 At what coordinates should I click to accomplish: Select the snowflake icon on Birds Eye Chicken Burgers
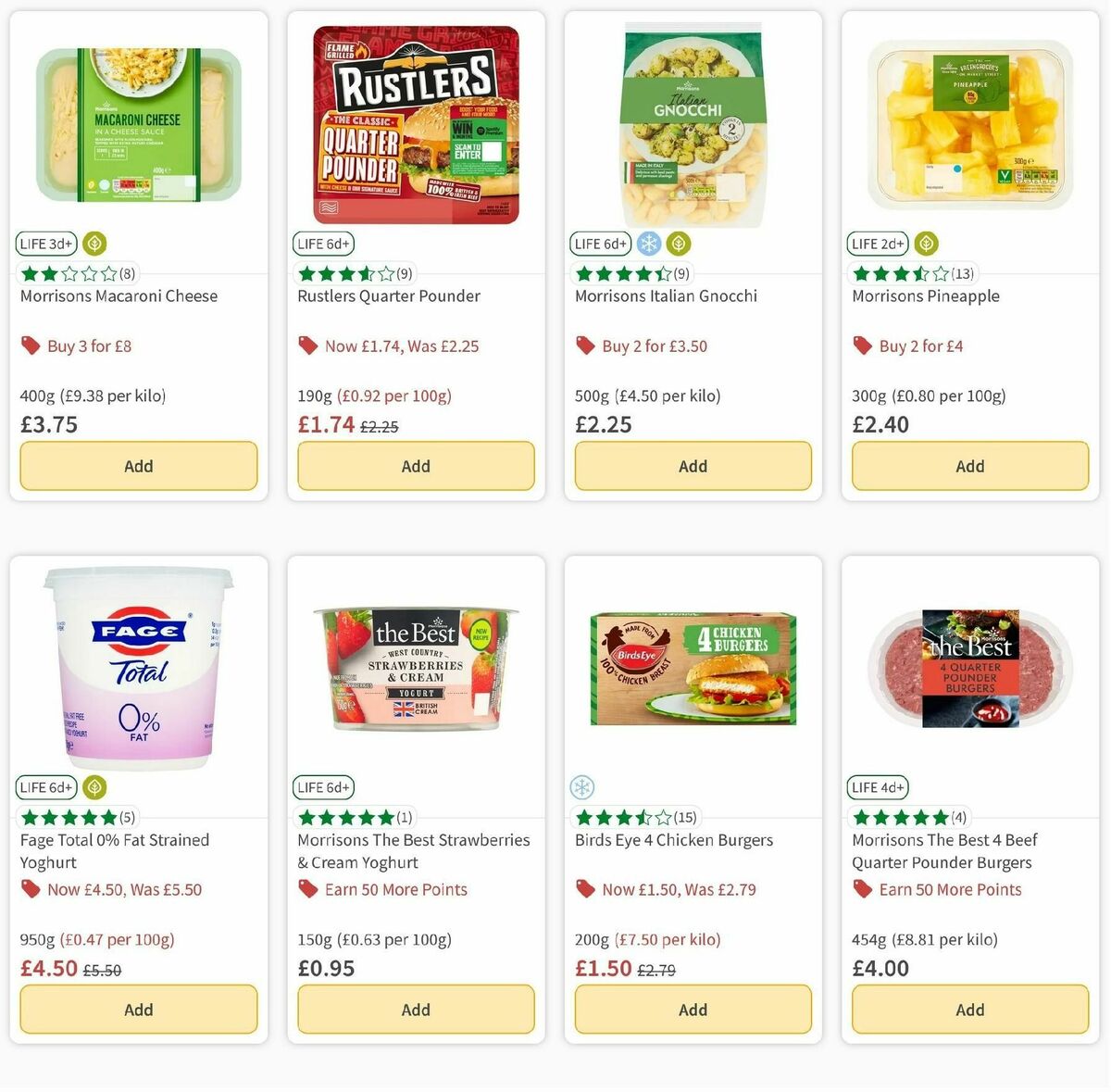(x=581, y=786)
